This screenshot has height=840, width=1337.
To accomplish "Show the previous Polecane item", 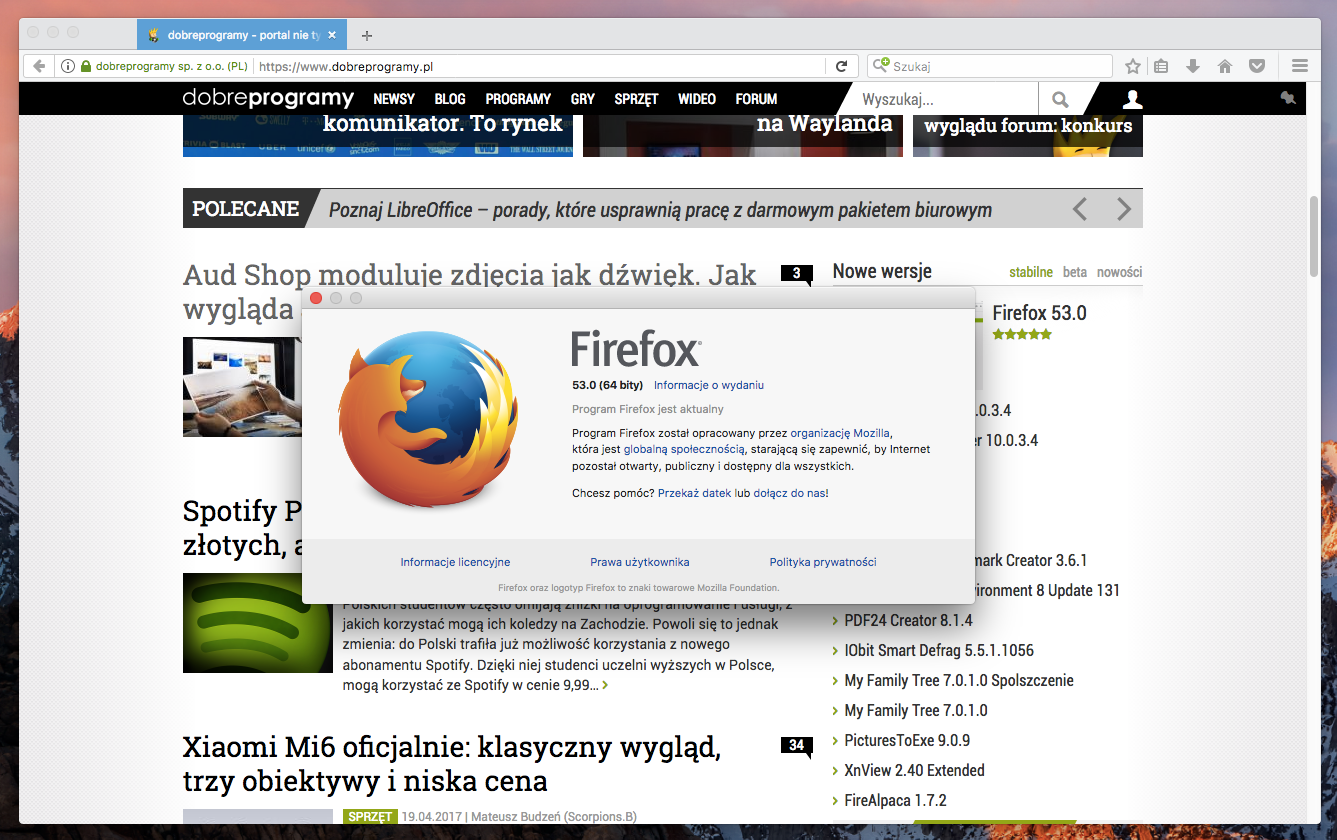I will click(1080, 209).
